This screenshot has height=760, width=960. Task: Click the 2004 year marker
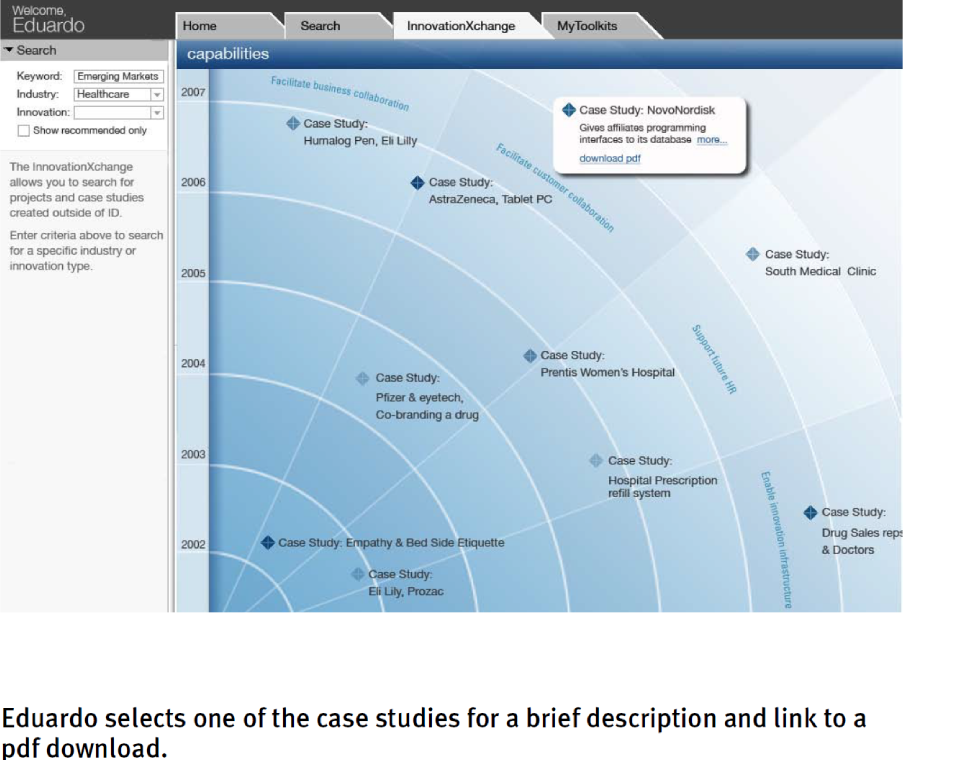click(193, 363)
